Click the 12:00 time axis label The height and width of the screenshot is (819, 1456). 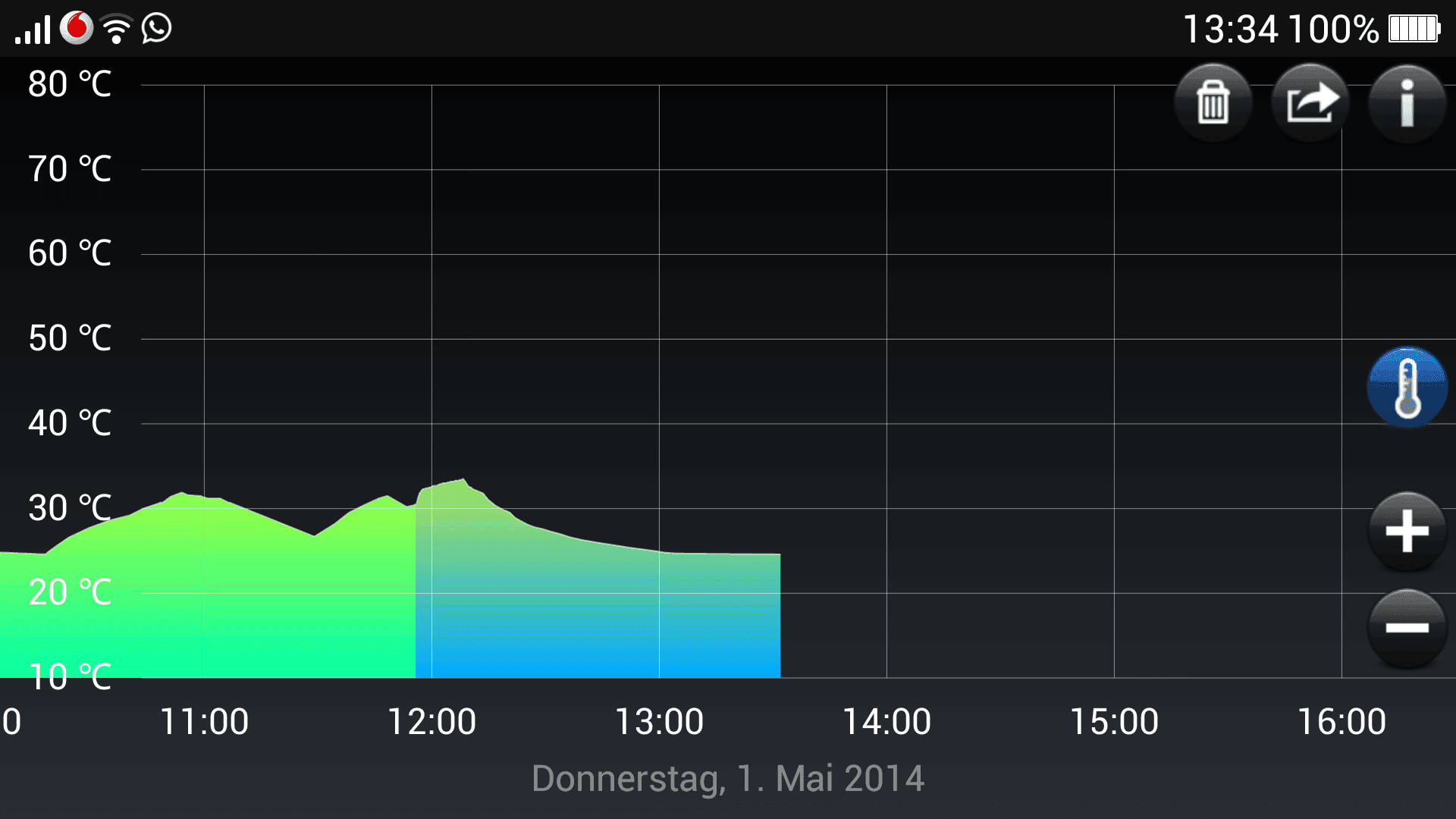431,722
